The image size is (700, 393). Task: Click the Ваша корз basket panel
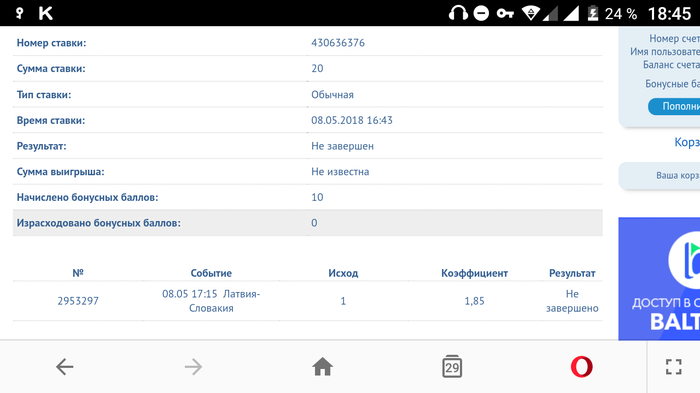[x=659, y=176]
